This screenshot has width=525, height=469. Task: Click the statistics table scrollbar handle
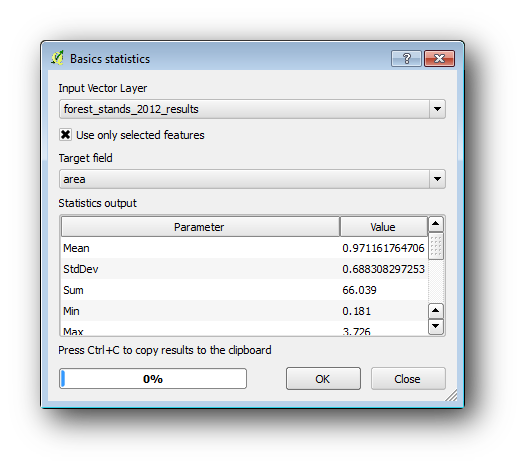pyautogui.click(x=436, y=246)
